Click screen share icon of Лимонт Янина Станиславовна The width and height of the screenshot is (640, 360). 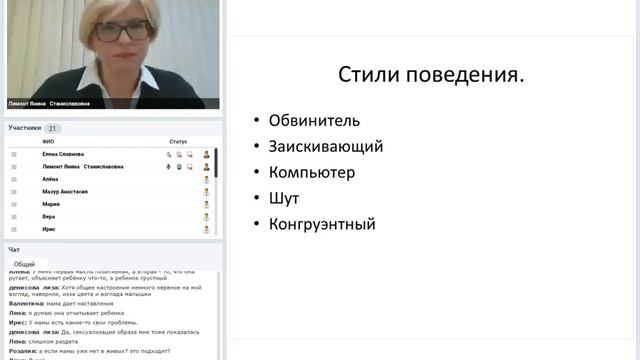coord(190,167)
